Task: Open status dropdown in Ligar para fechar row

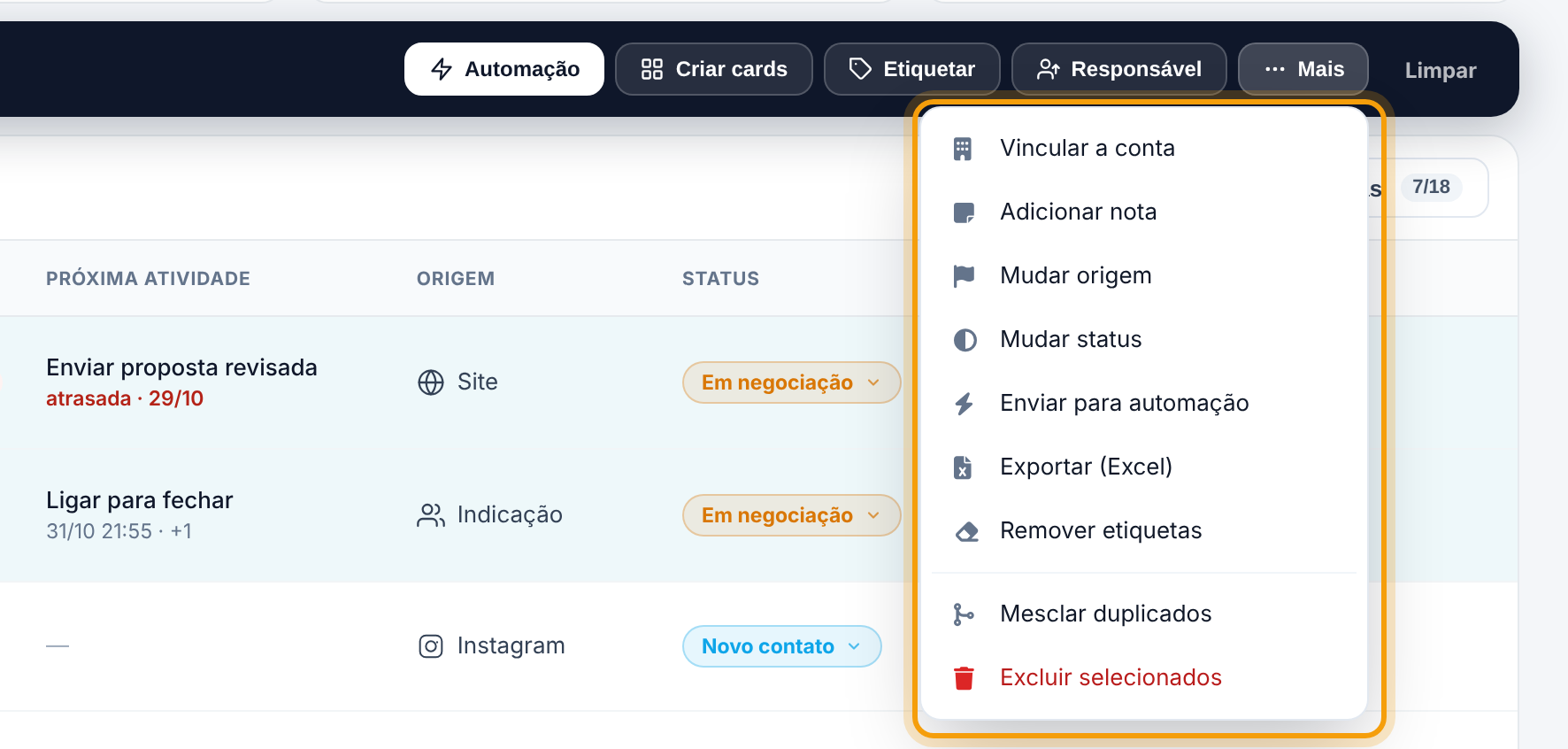Action: click(792, 515)
